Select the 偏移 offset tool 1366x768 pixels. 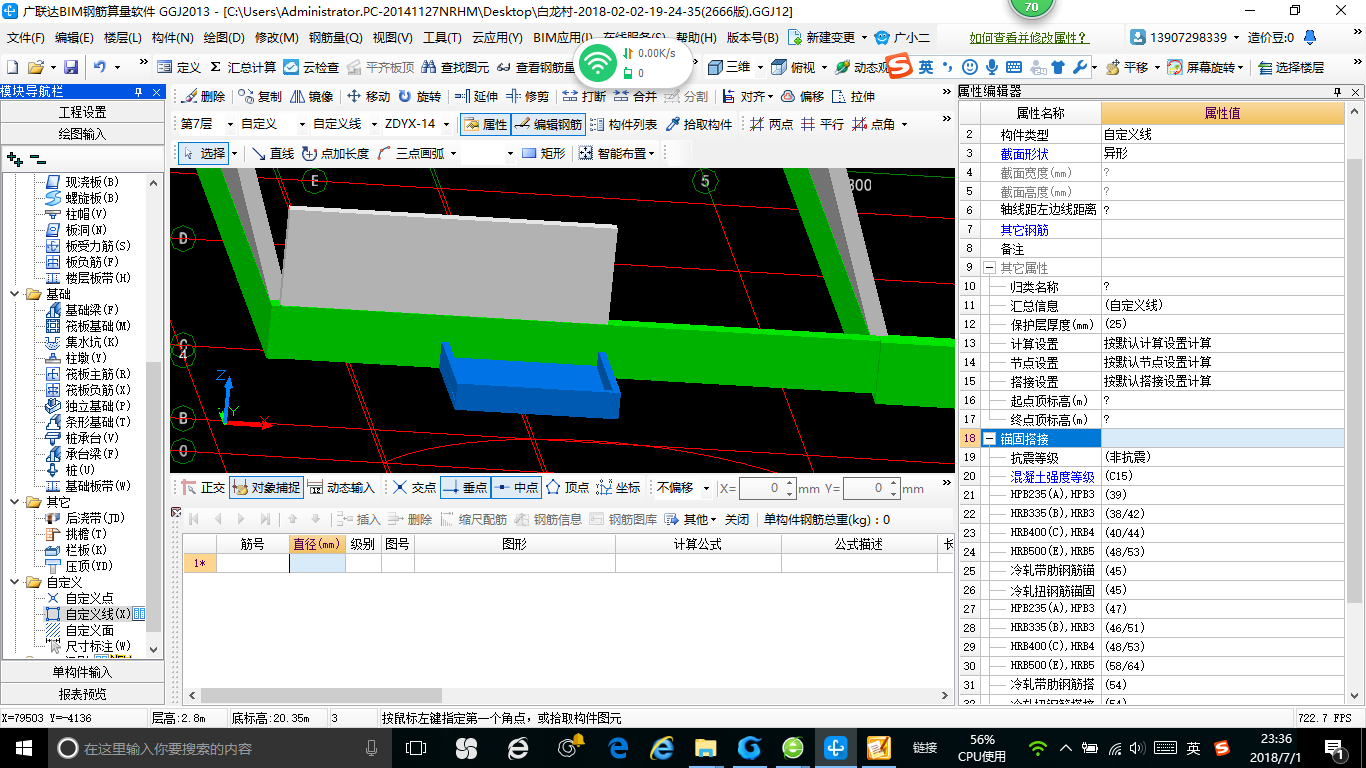(x=802, y=97)
